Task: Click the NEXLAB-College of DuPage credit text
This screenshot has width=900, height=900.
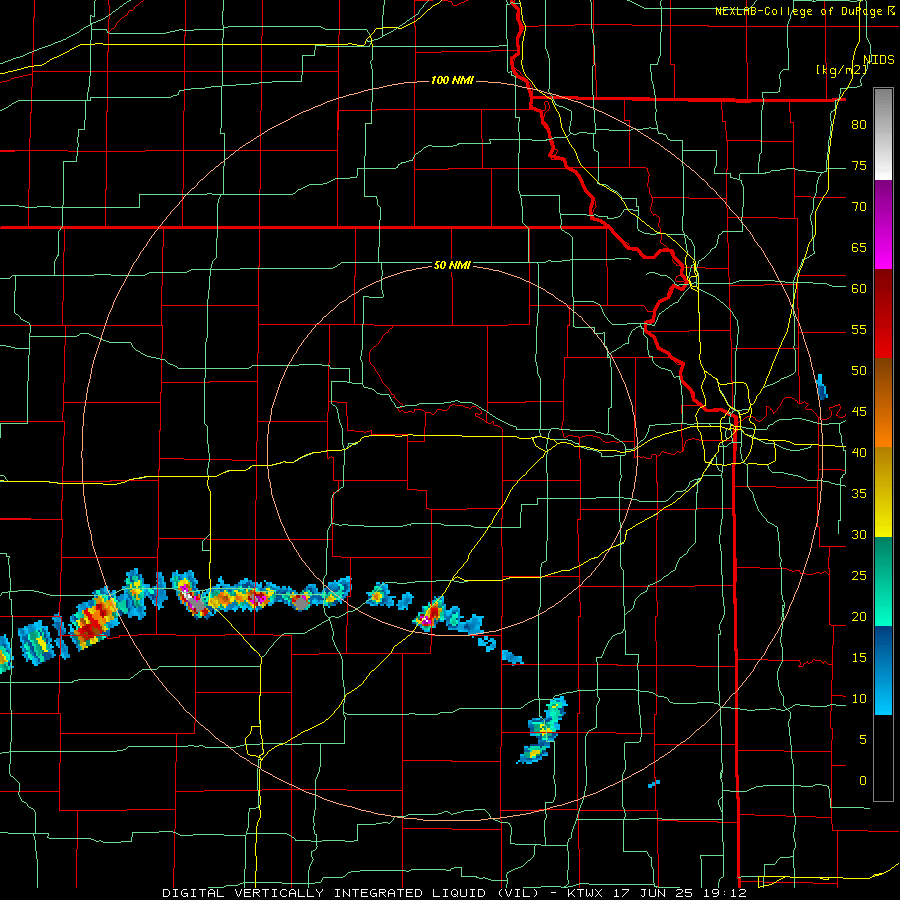Action: tap(799, 11)
